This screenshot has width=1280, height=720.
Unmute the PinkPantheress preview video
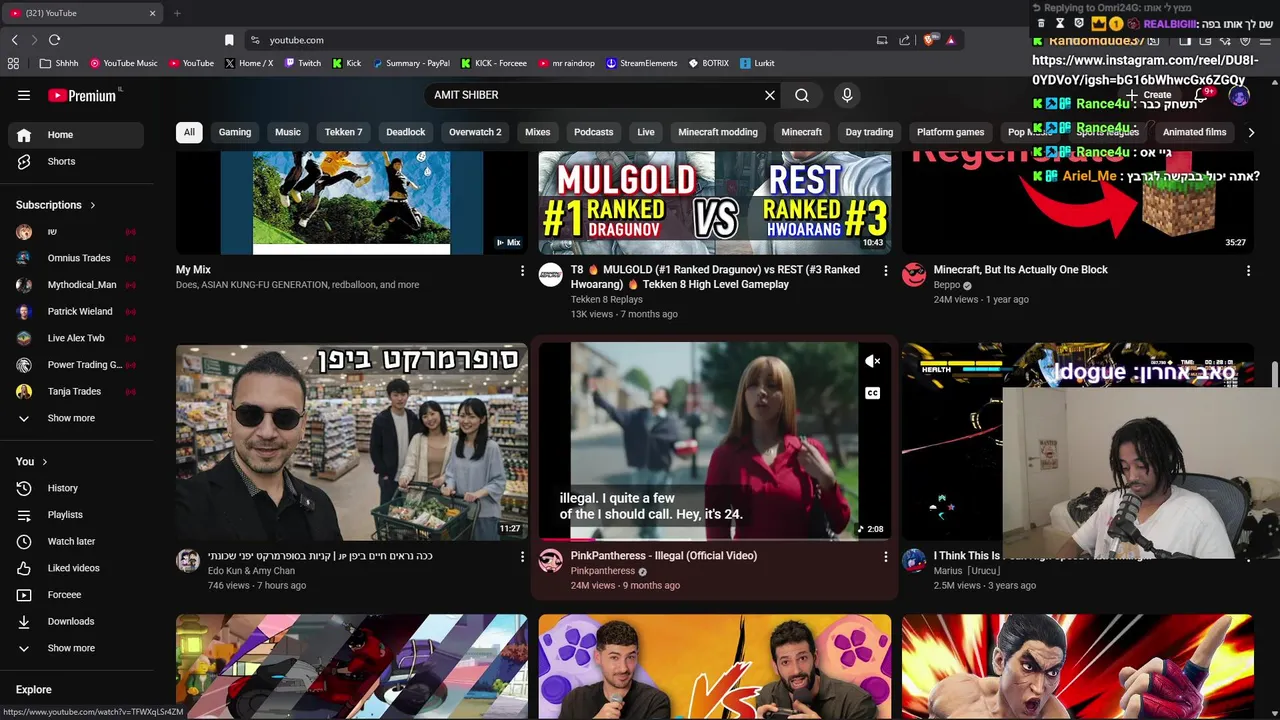(873, 361)
